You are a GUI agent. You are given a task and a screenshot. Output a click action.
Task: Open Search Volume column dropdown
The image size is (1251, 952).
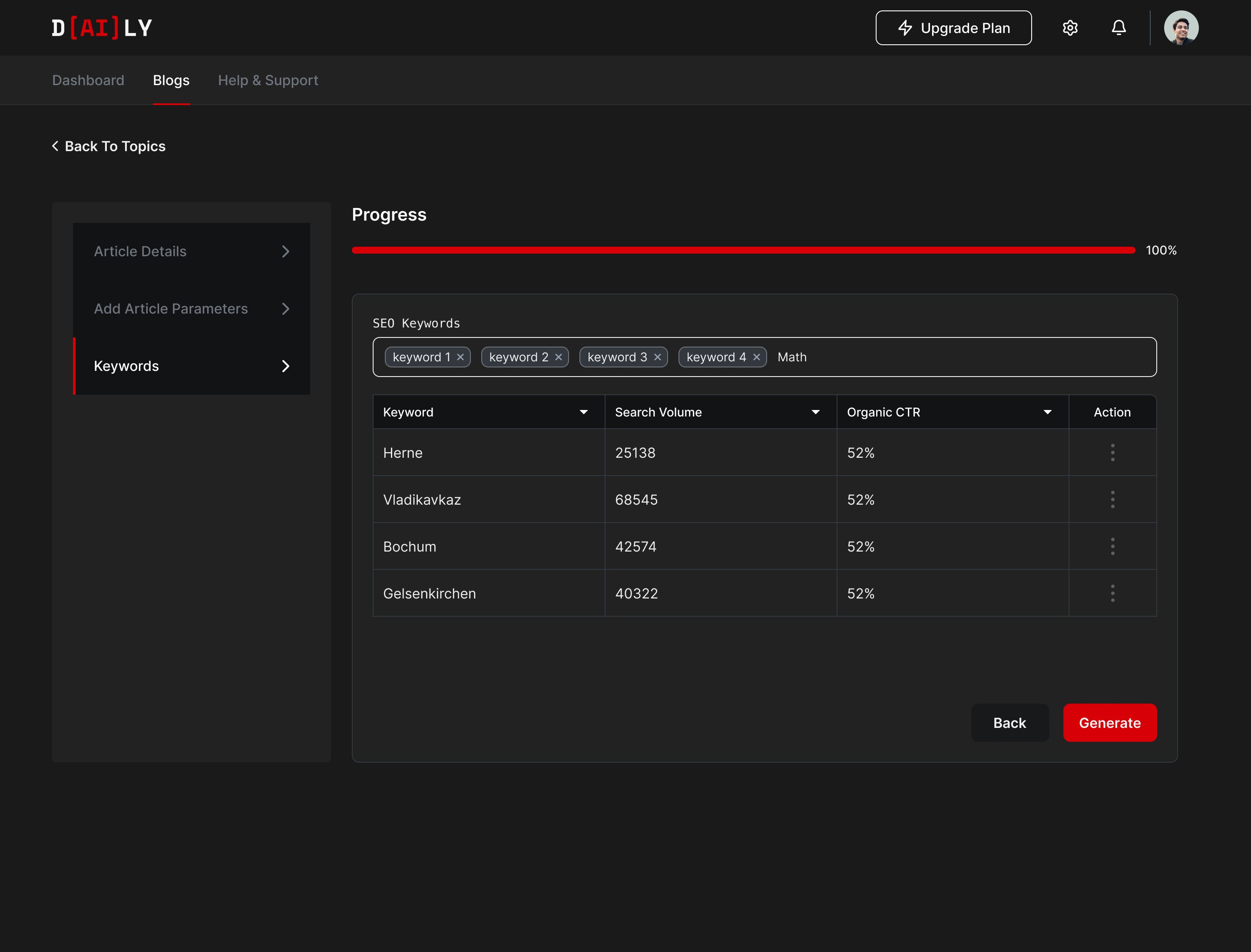[x=815, y=412]
